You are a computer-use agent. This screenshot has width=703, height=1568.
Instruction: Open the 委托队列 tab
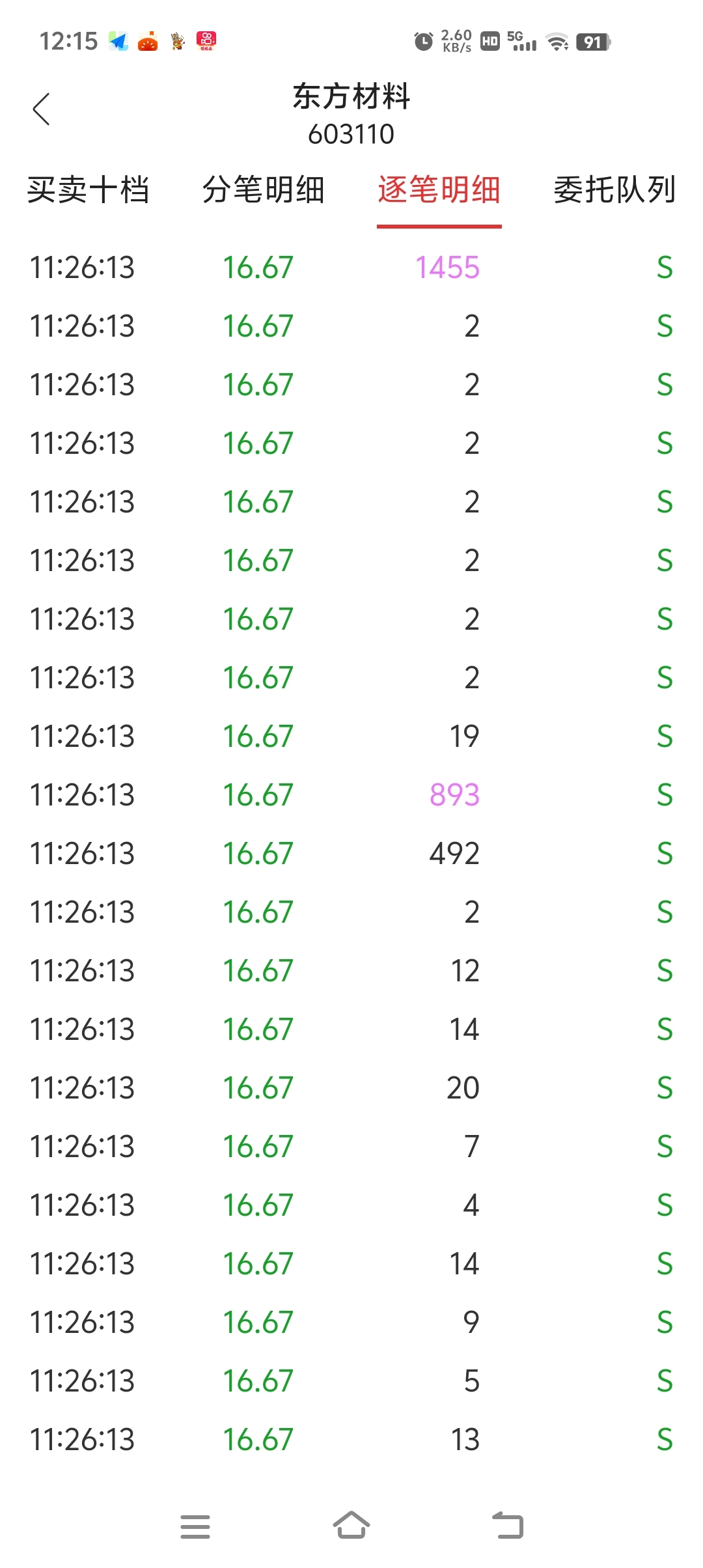[x=614, y=190]
